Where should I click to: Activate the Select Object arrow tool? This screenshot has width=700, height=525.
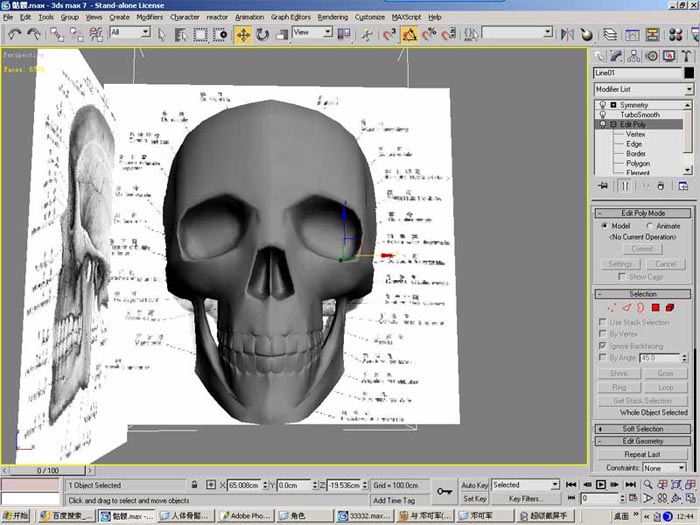coord(162,34)
